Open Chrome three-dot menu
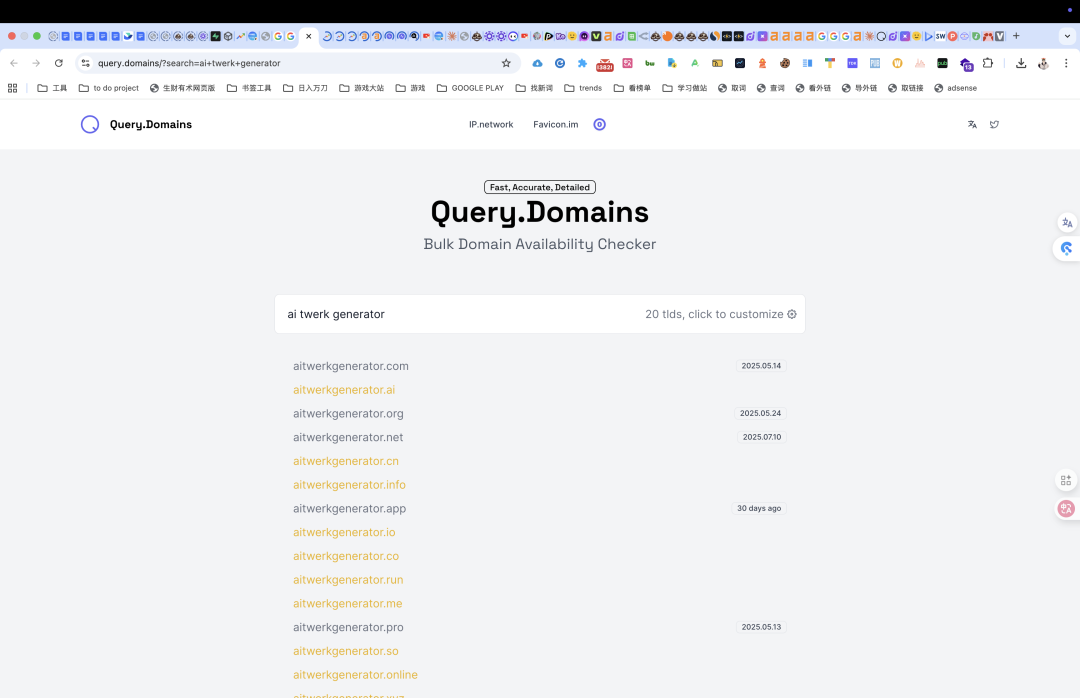 (x=1066, y=63)
